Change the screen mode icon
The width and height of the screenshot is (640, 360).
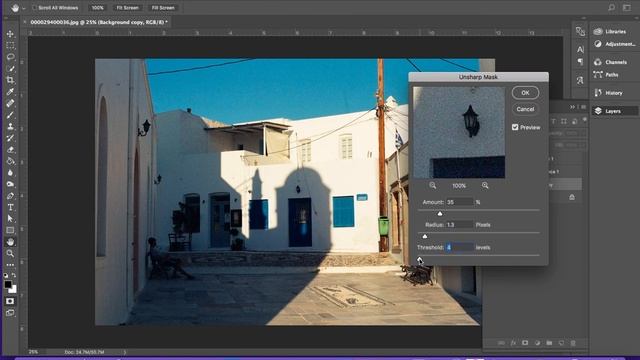pyautogui.click(x=10, y=313)
